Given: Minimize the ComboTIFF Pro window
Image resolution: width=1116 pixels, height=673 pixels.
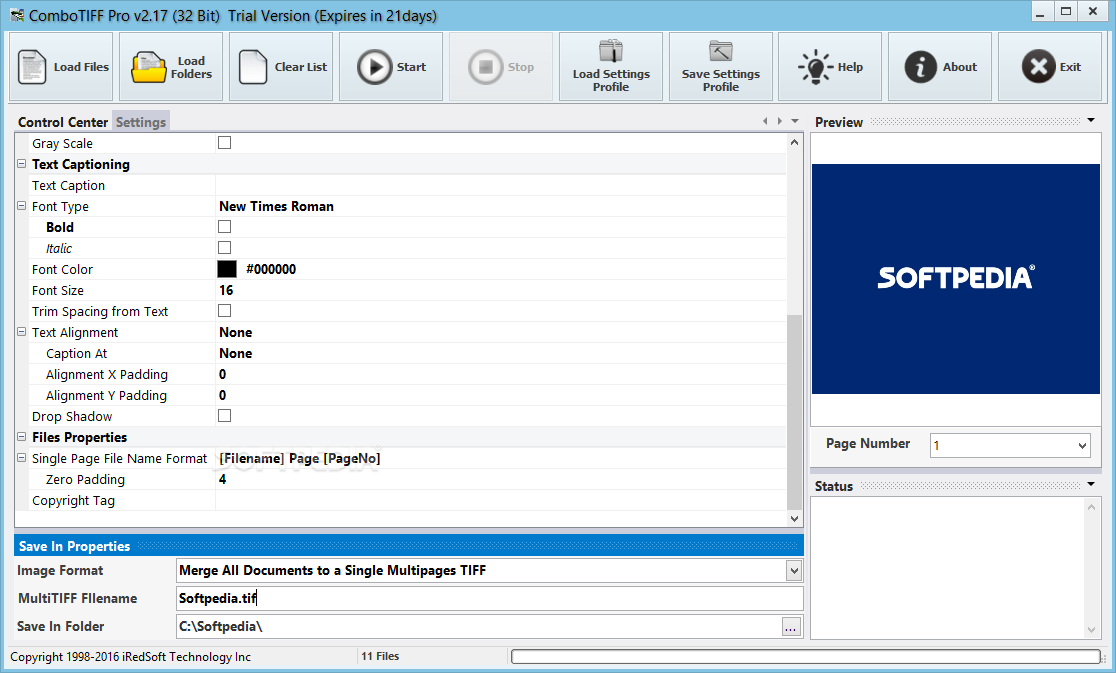Looking at the screenshot, I should tap(1041, 11).
